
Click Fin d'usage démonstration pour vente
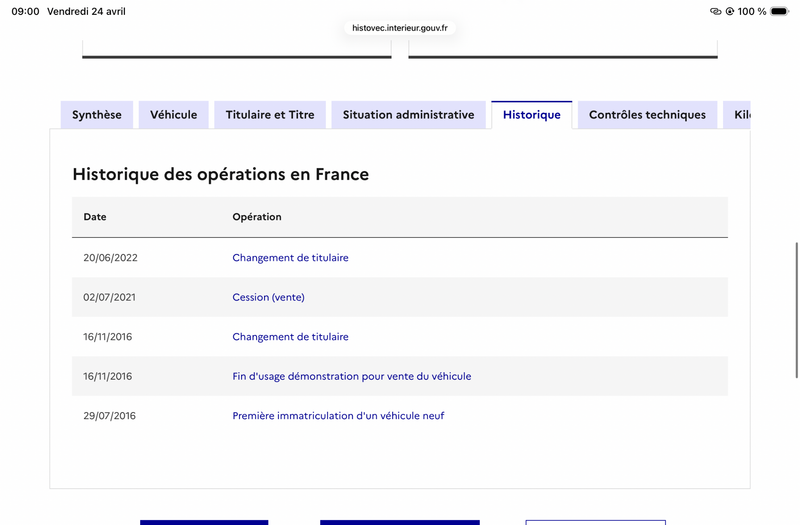tap(352, 376)
